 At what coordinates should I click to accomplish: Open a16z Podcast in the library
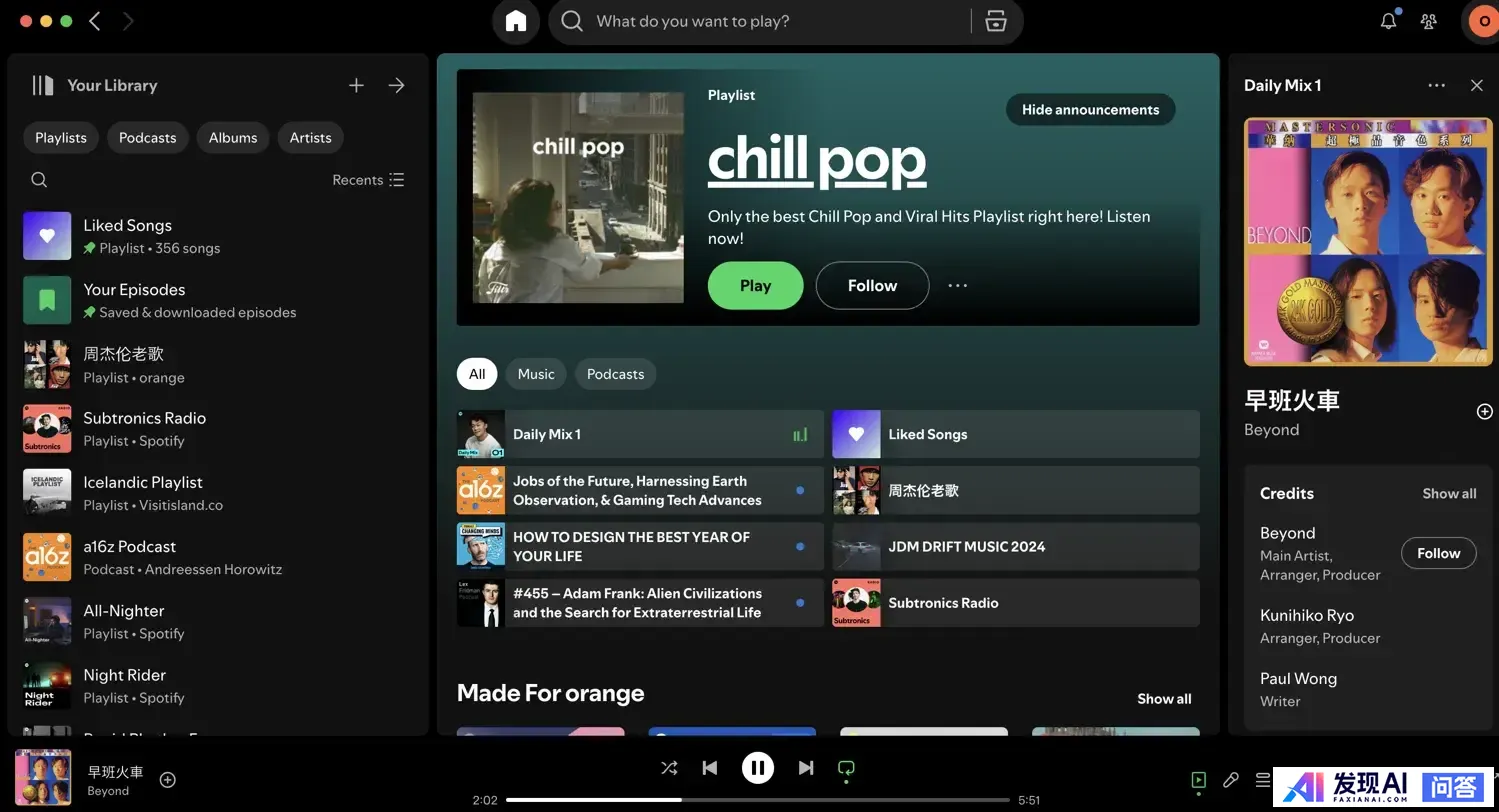pyautogui.click(x=218, y=557)
